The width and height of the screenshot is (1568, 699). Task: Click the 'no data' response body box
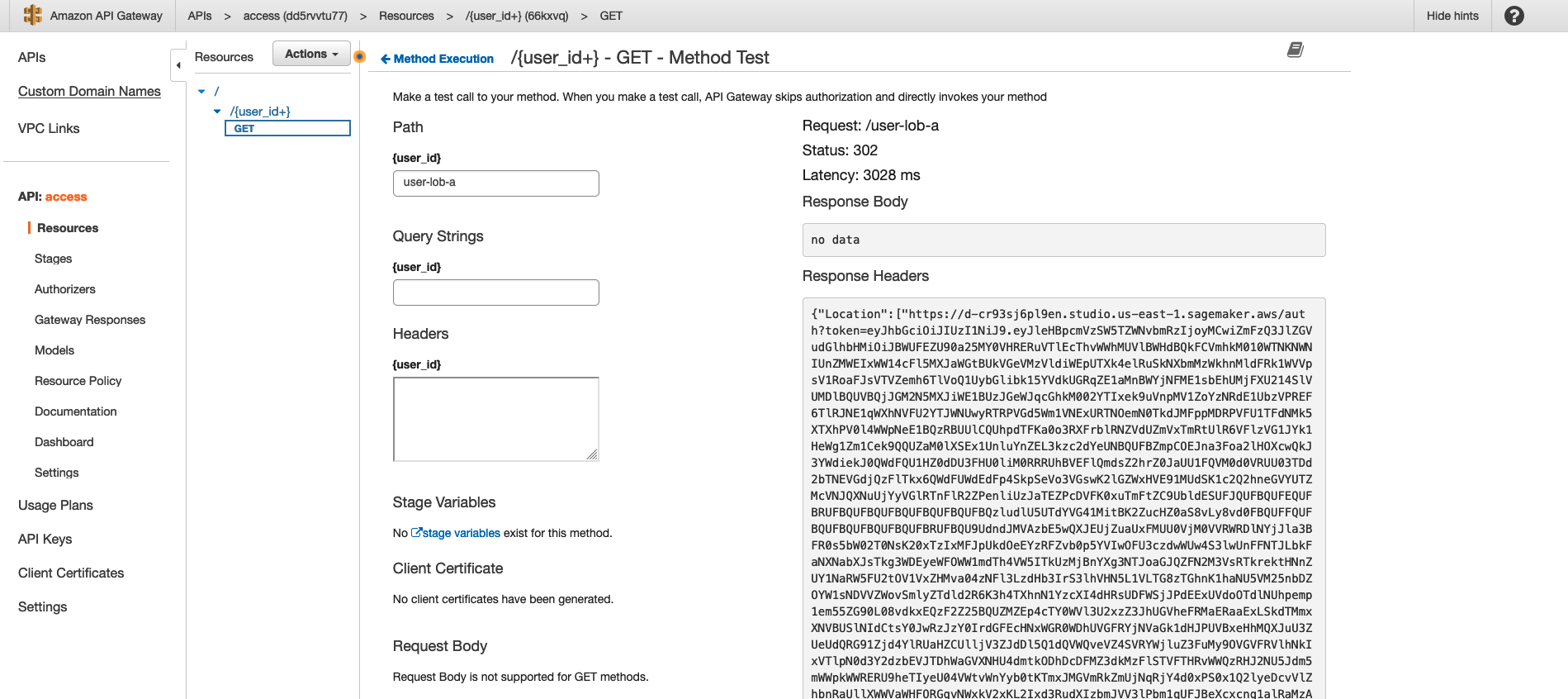(x=1063, y=240)
